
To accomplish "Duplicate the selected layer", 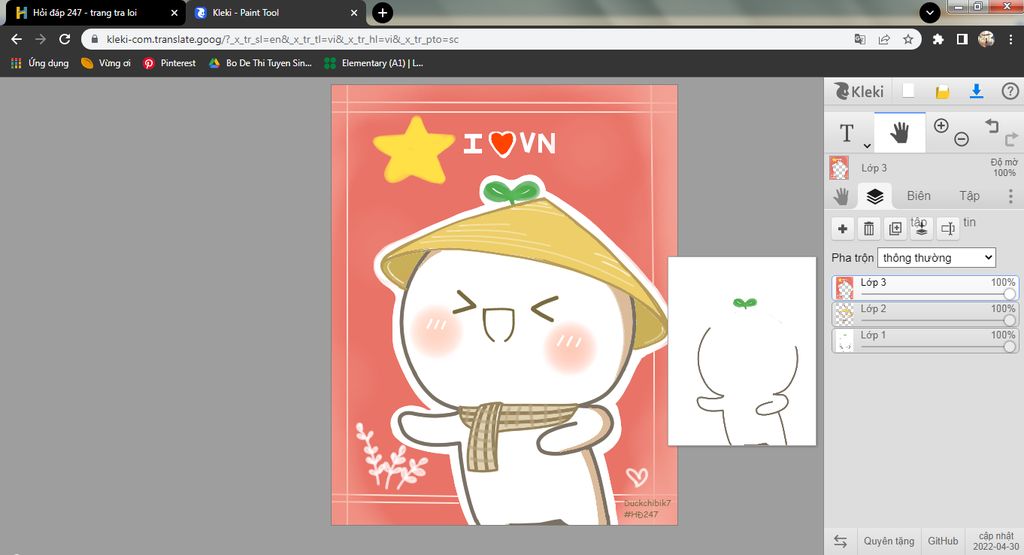I will [895, 229].
